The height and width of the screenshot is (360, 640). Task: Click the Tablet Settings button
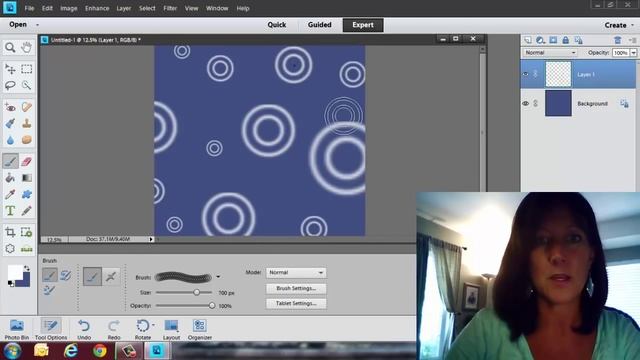pyautogui.click(x=296, y=303)
